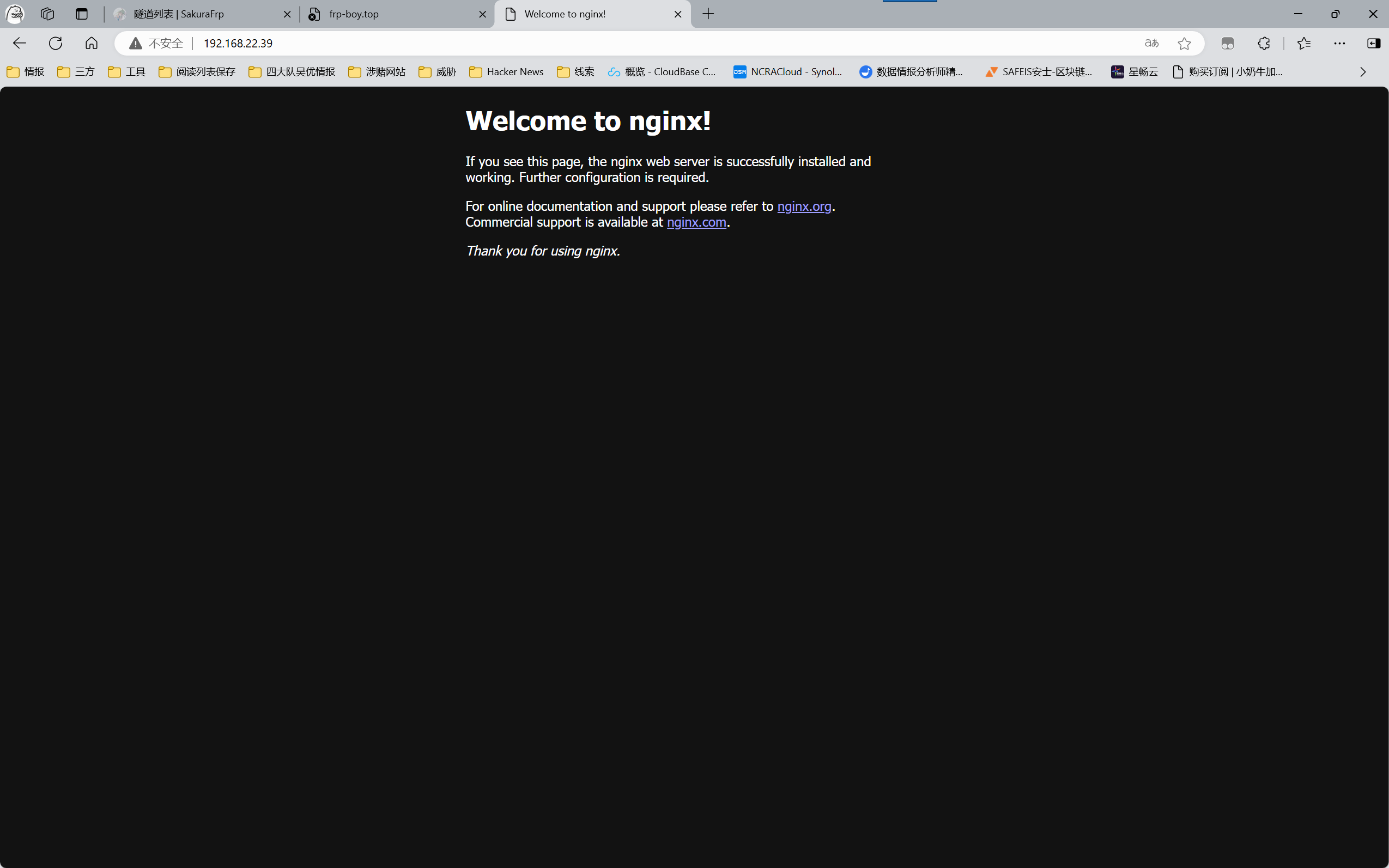Open a new tab with plus button
Viewport: 1389px width, 868px height.
click(708, 14)
